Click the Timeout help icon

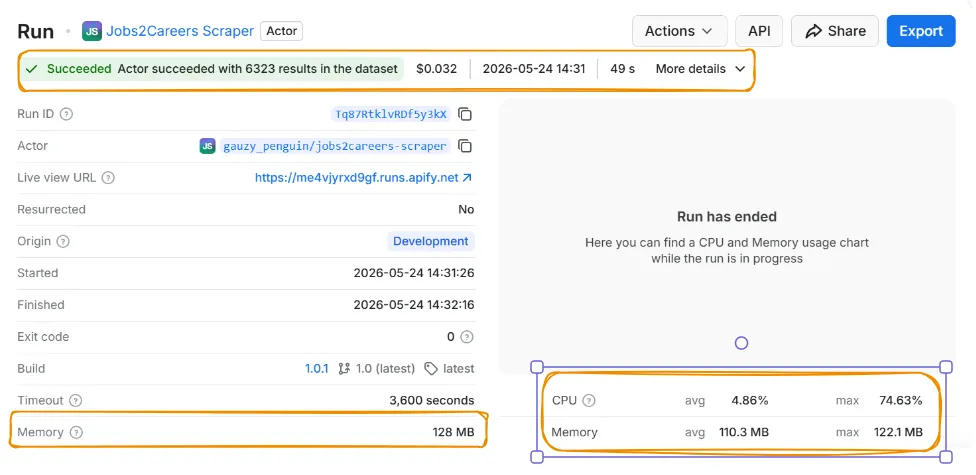coord(75,400)
